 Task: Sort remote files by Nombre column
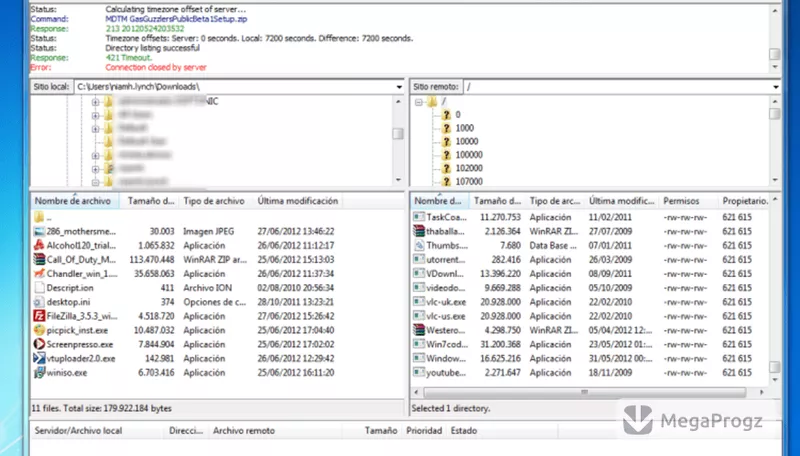(x=440, y=201)
